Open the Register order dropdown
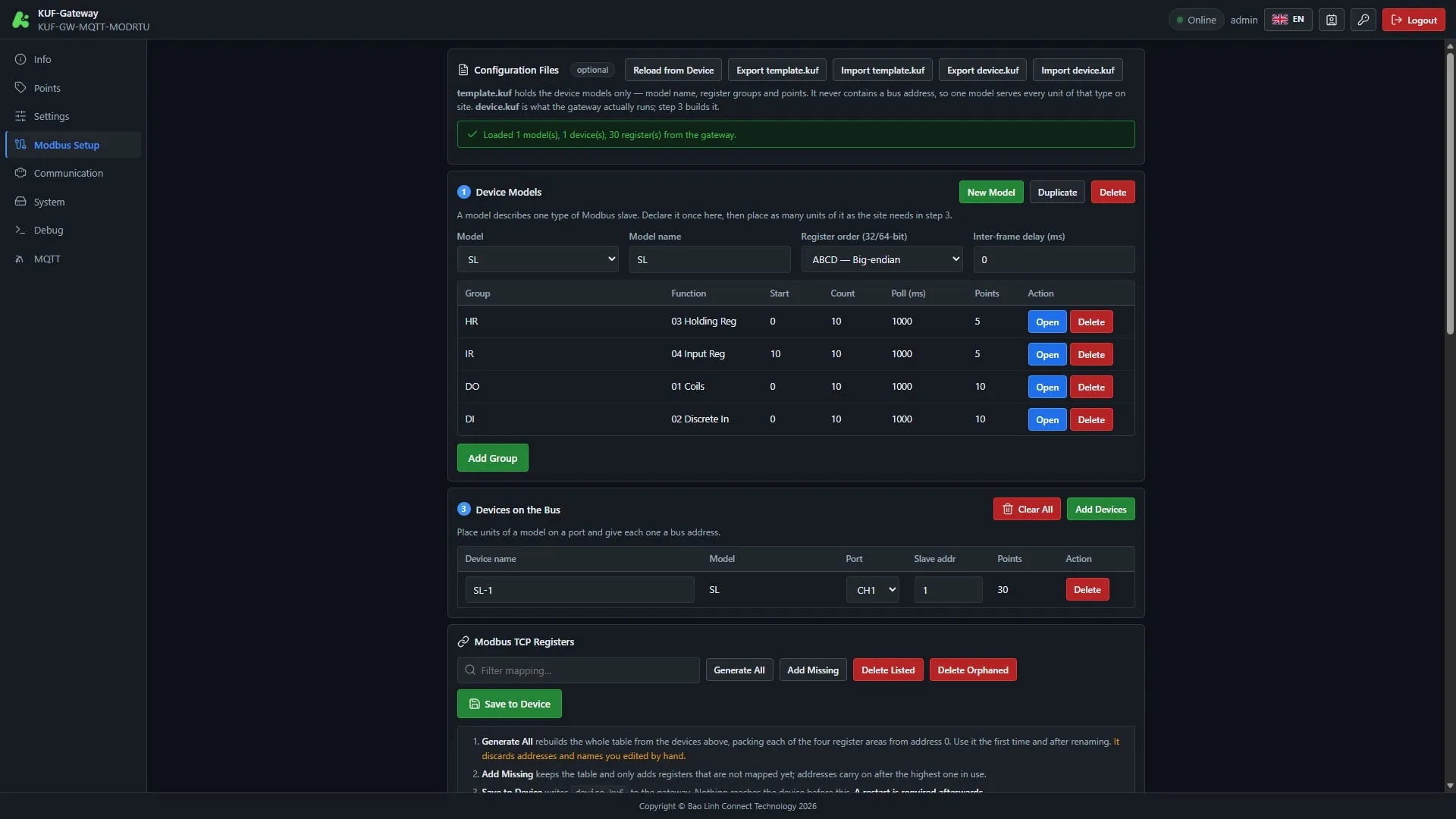Screen dimensions: 1456x819 (x=882, y=259)
